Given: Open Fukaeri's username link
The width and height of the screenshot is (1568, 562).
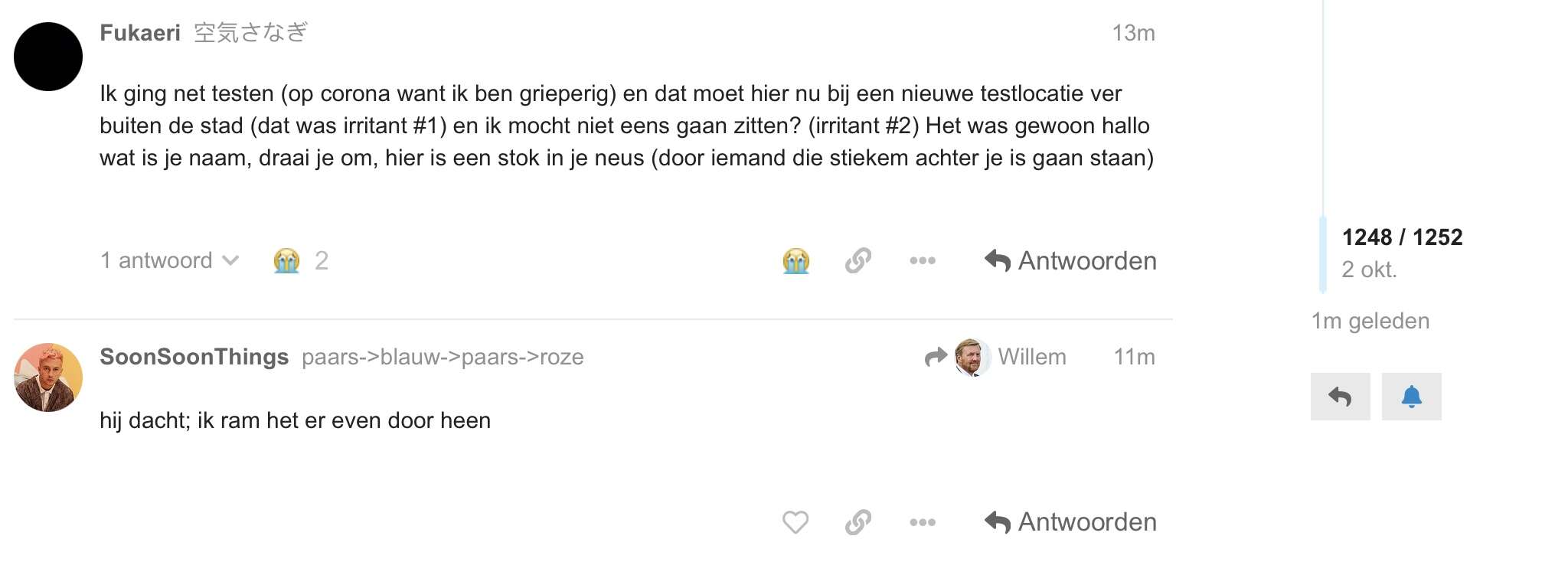Looking at the screenshot, I should coord(140,33).
